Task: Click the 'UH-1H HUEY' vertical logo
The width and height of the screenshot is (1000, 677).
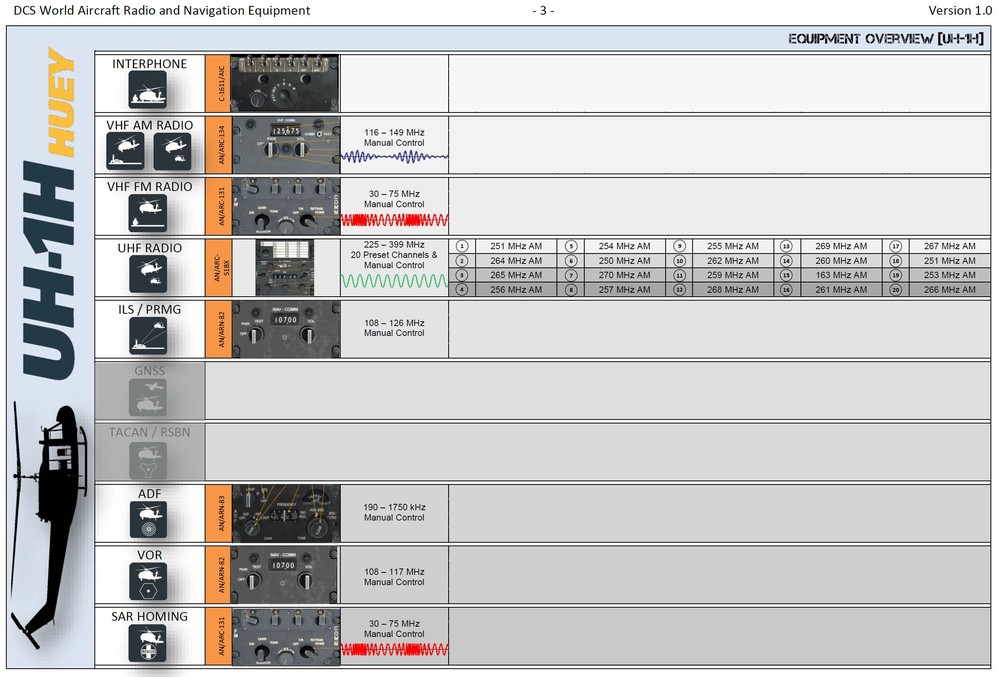Action: [49, 214]
